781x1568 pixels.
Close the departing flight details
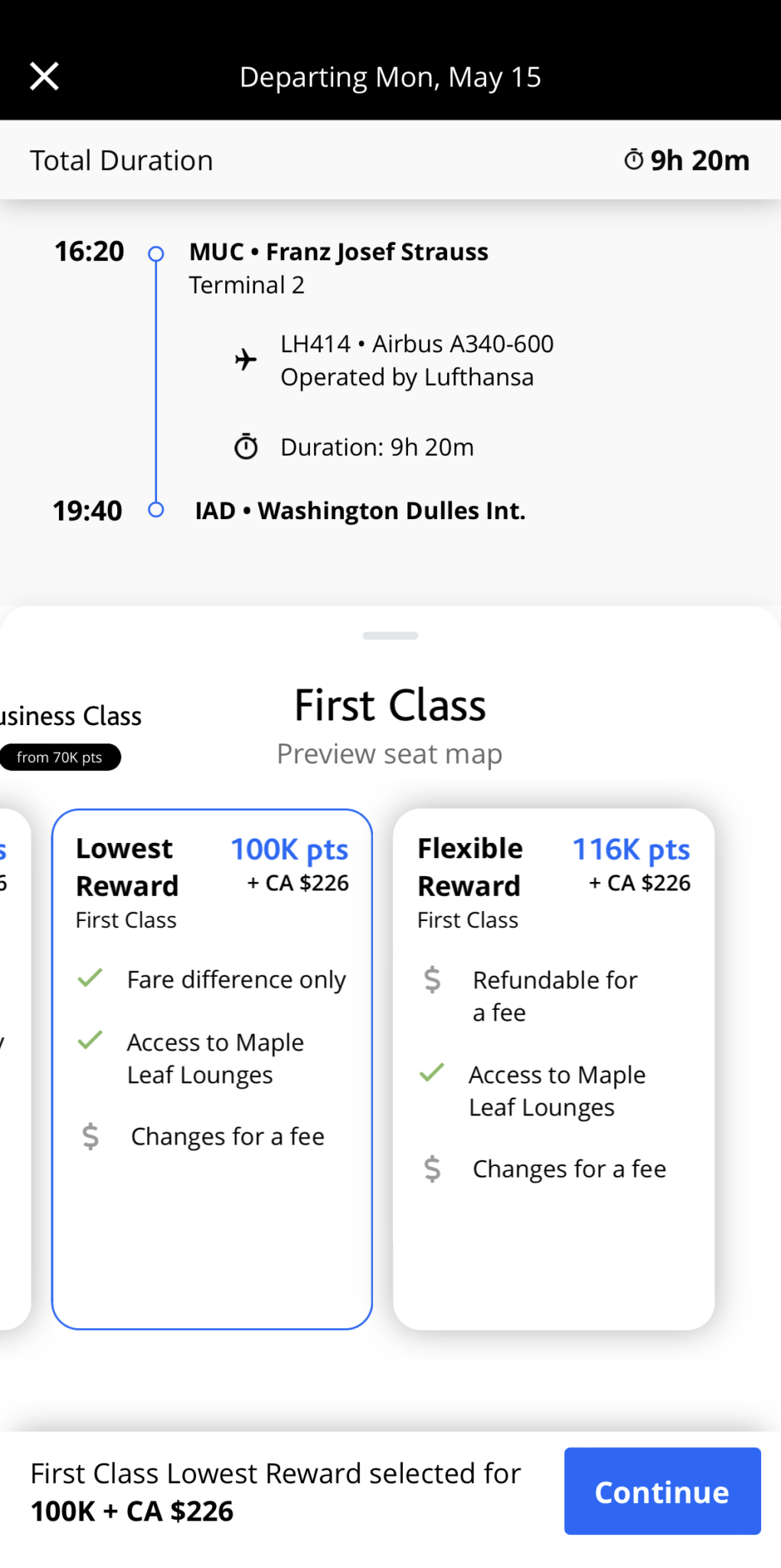[x=44, y=75]
